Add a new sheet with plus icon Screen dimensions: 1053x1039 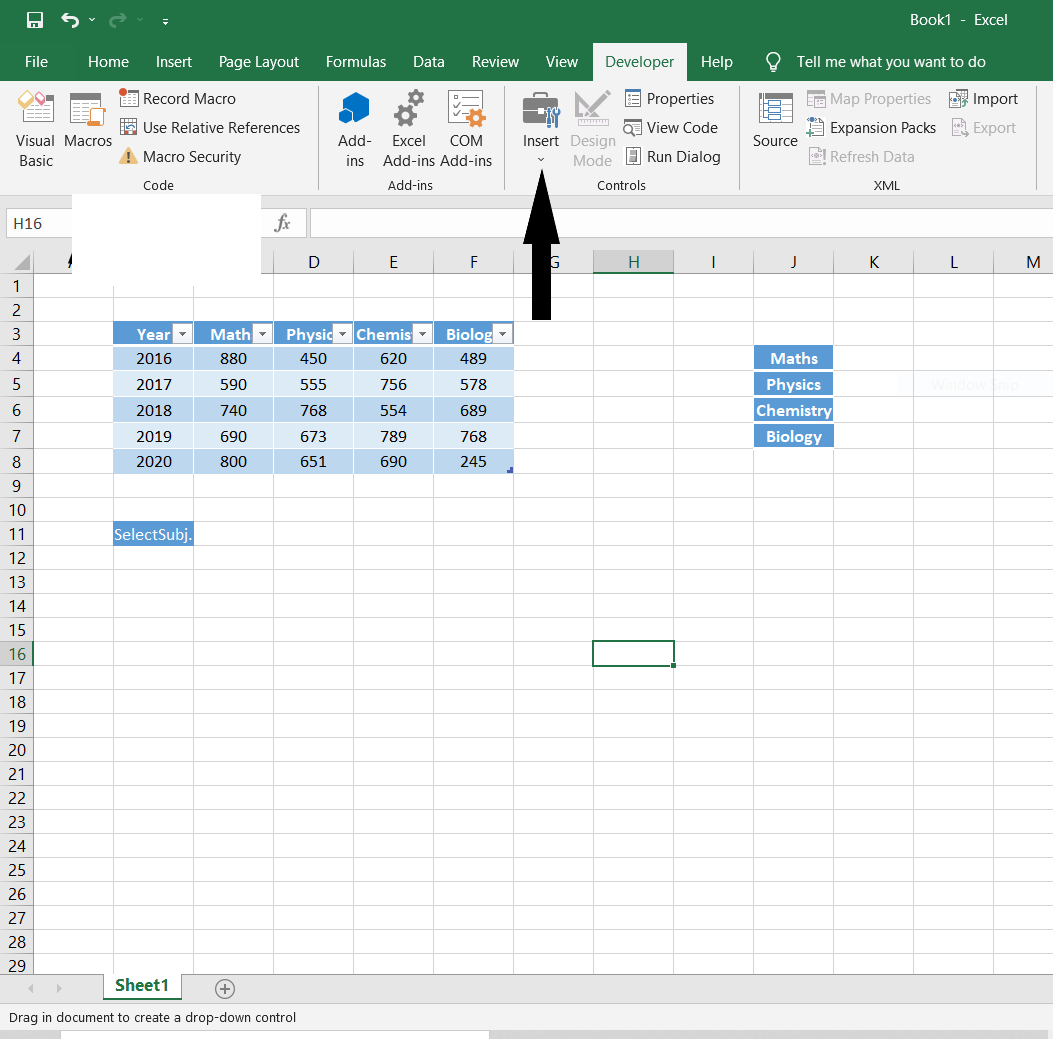point(224,989)
